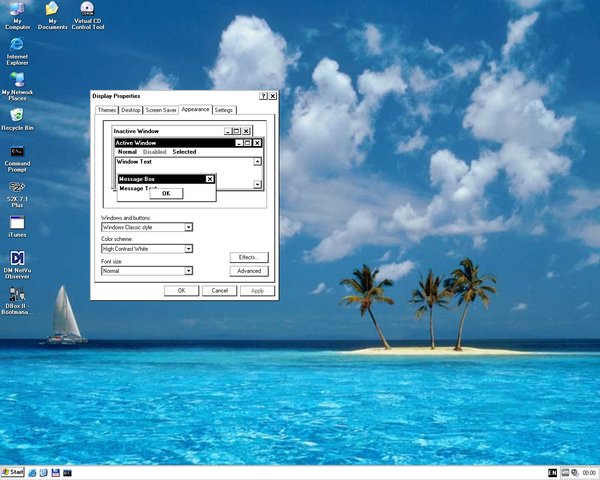Click the 'Window Text' preview text

[134, 162]
